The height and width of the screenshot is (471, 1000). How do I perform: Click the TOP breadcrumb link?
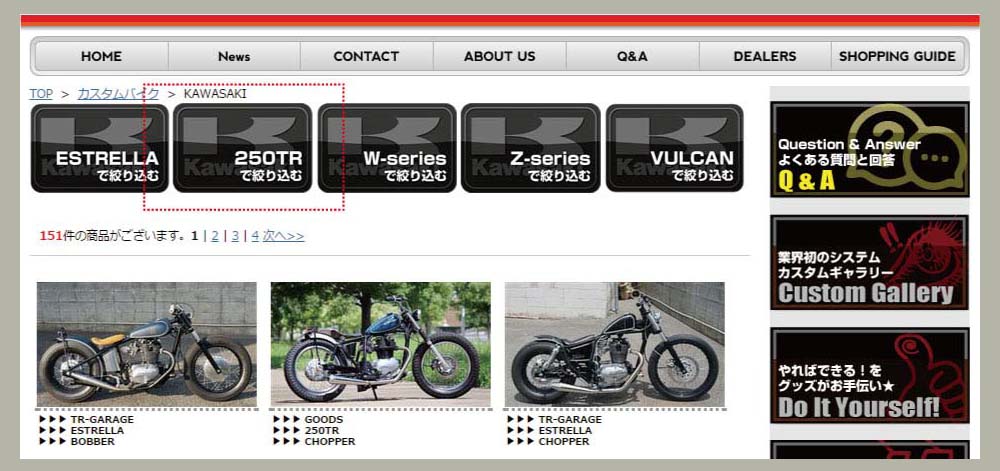(41, 94)
